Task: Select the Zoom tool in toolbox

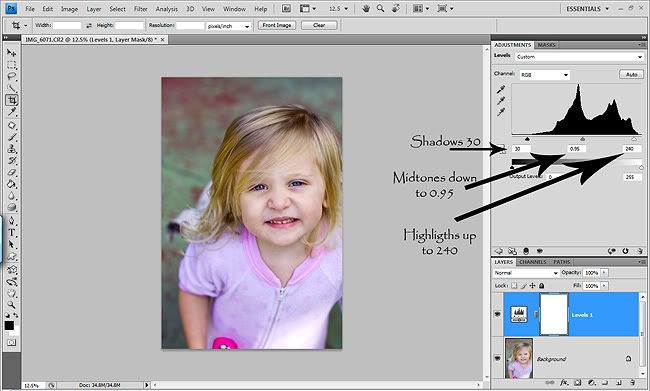Action: [x=12, y=305]
